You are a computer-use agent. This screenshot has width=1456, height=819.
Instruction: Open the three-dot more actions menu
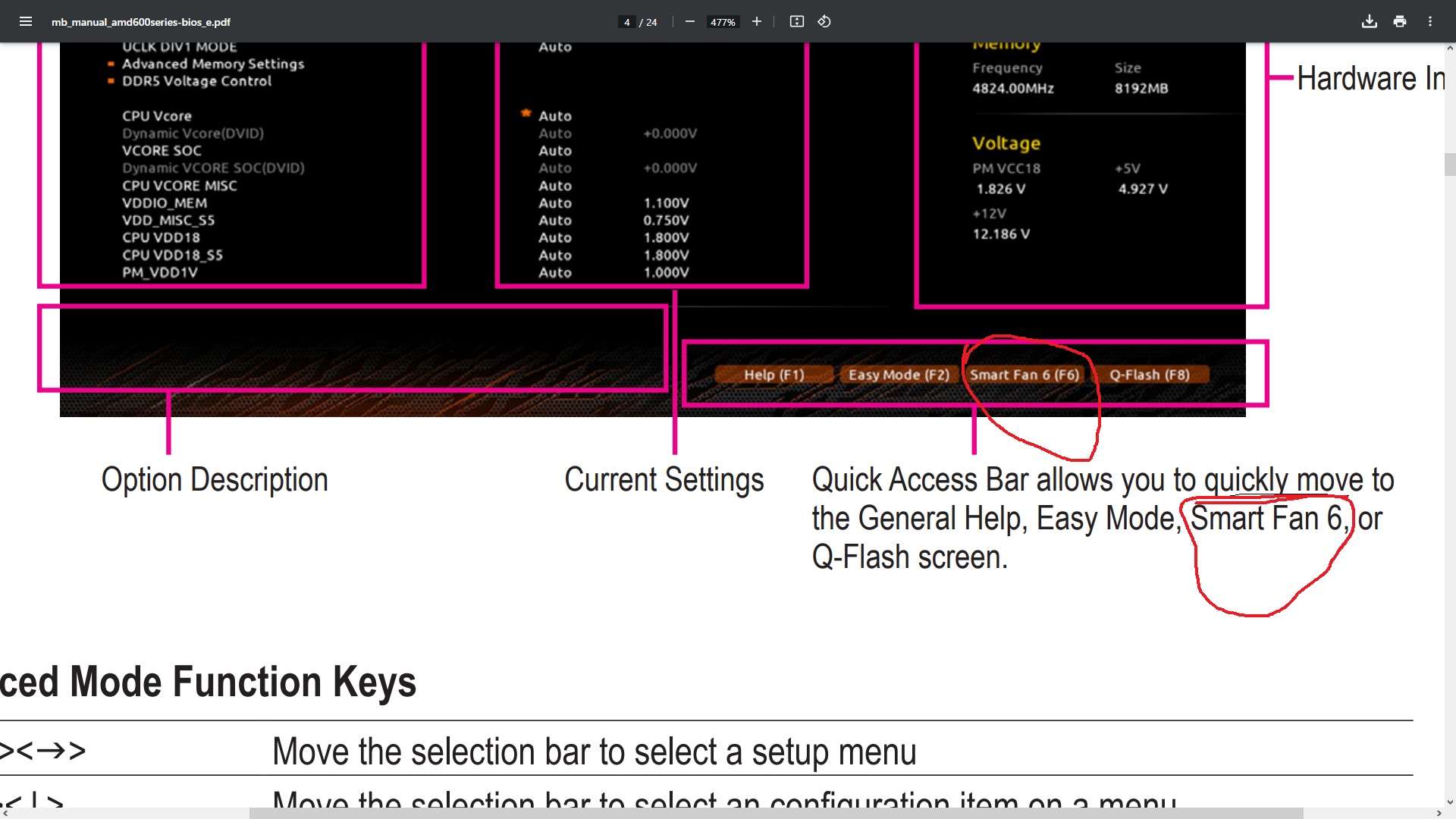[1430, 21]
